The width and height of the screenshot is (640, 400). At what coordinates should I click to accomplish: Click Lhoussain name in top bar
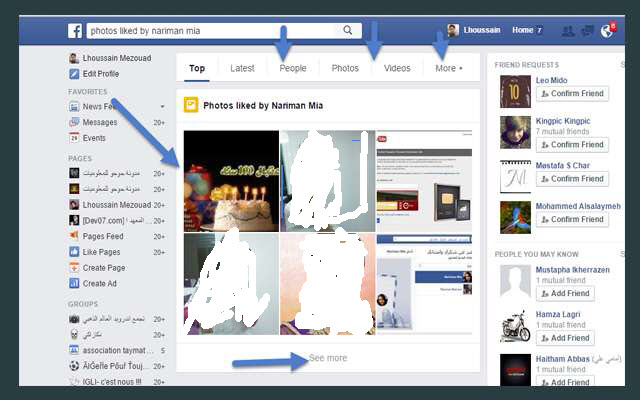pyautogui.click(x=482, y=30)
